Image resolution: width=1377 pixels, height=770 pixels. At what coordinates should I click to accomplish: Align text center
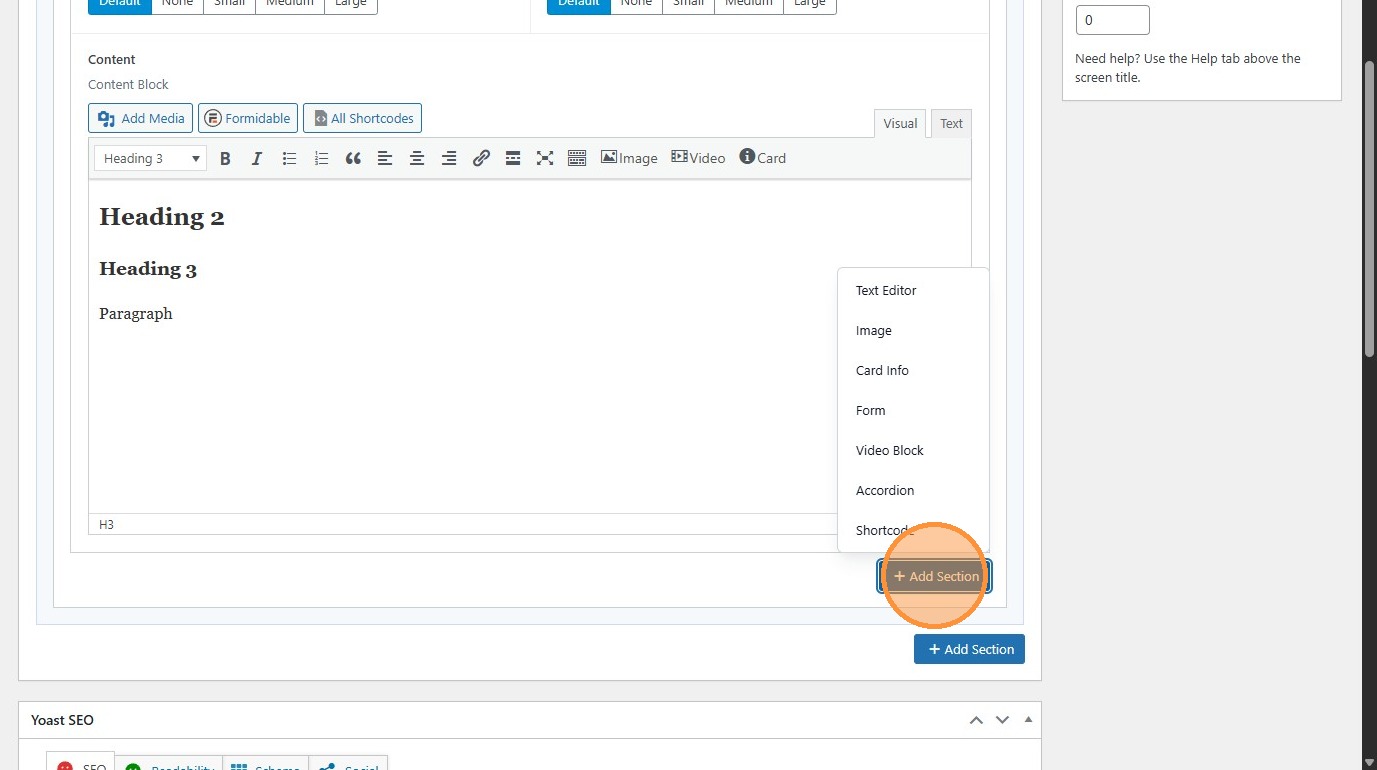pyautogui.click(x=417, y=158)
